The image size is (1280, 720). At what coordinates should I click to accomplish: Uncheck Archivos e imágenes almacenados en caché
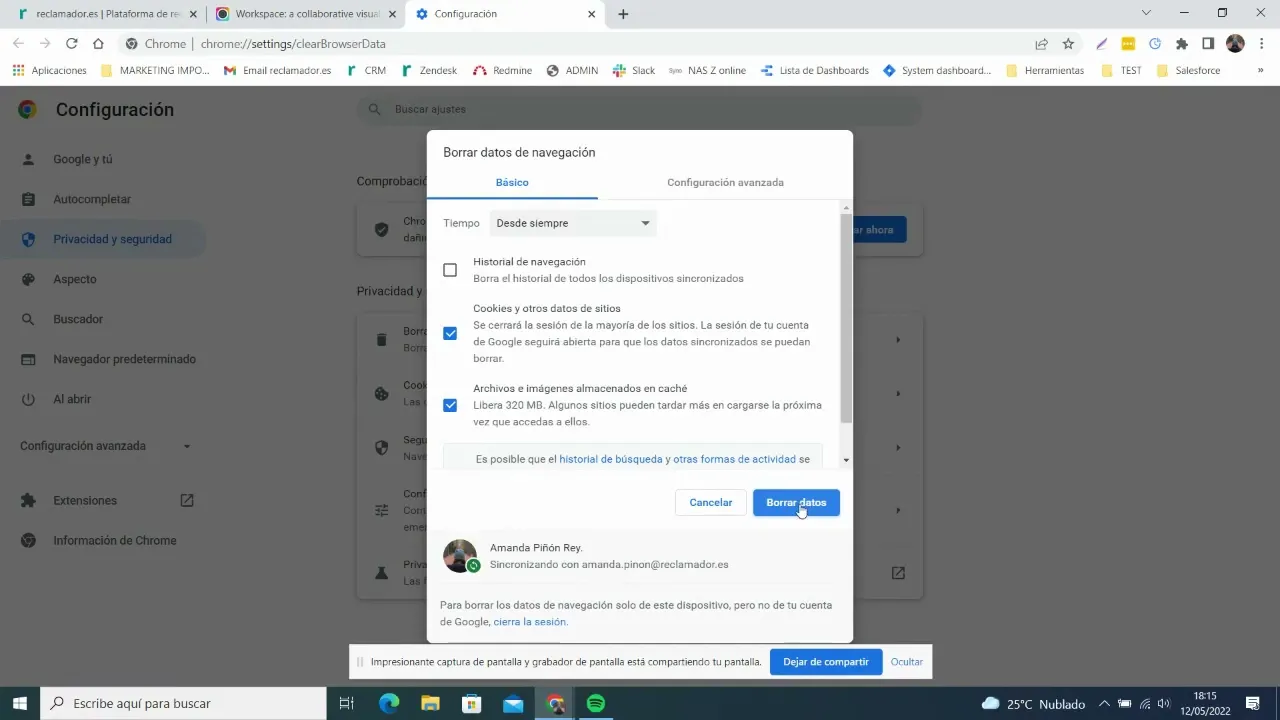(450, 405)
